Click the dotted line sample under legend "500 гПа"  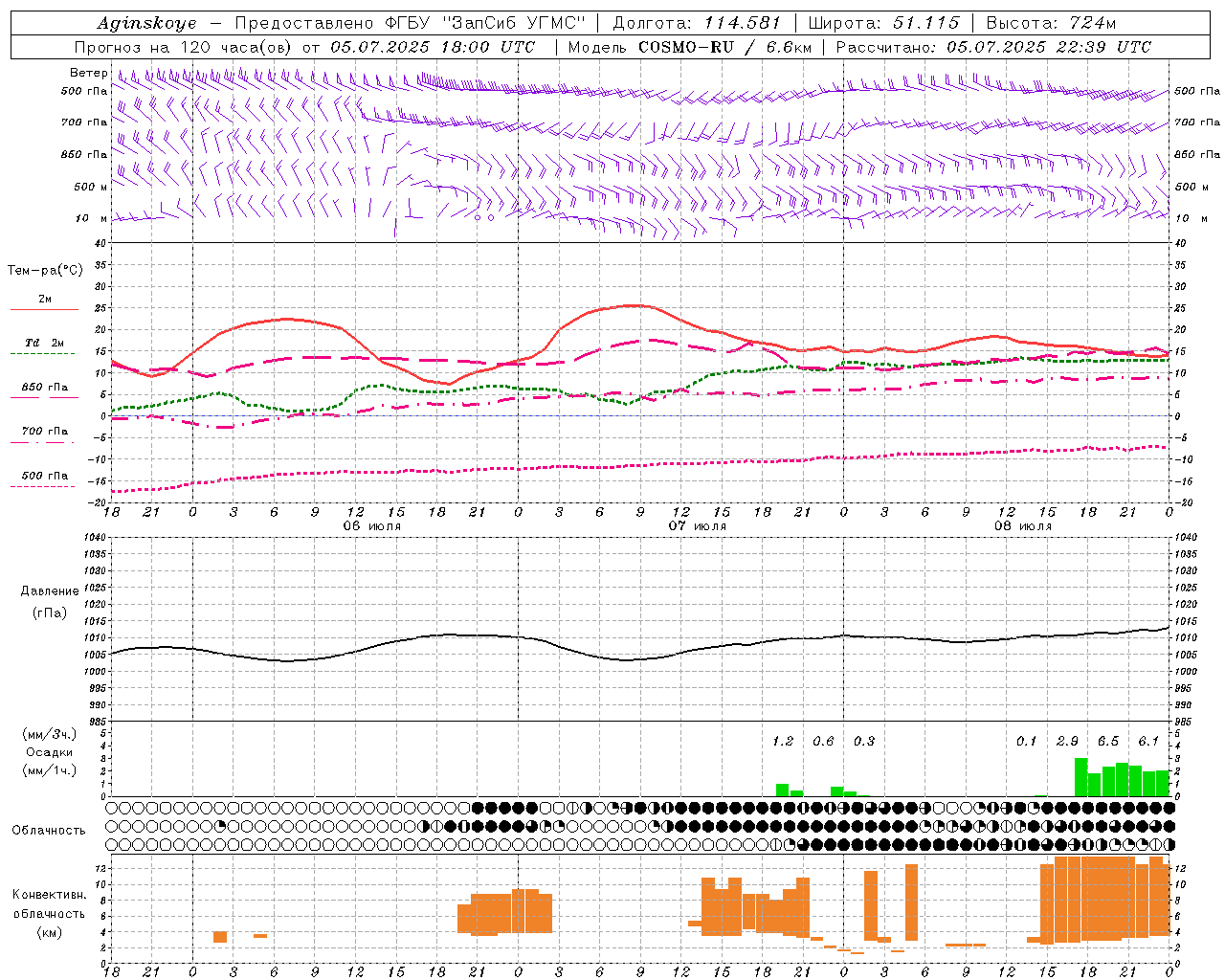[x=44, y=486]
